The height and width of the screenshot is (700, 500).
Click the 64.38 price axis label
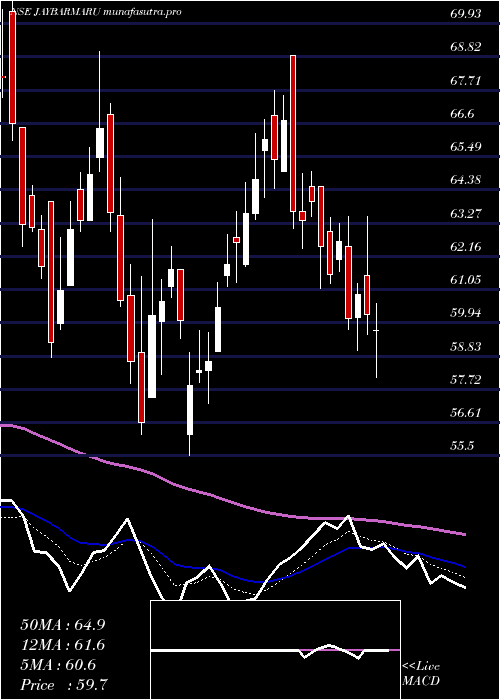click(x=466, y=180)
